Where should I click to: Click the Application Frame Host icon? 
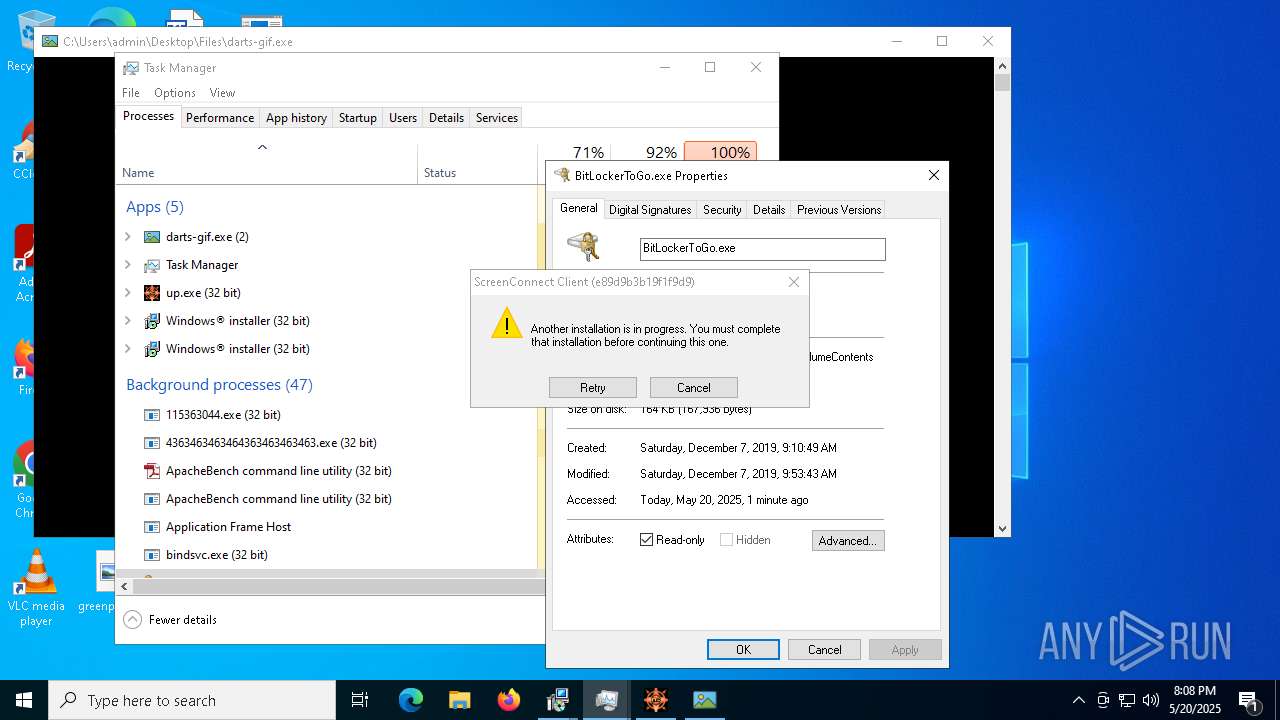tap(152, 527)
